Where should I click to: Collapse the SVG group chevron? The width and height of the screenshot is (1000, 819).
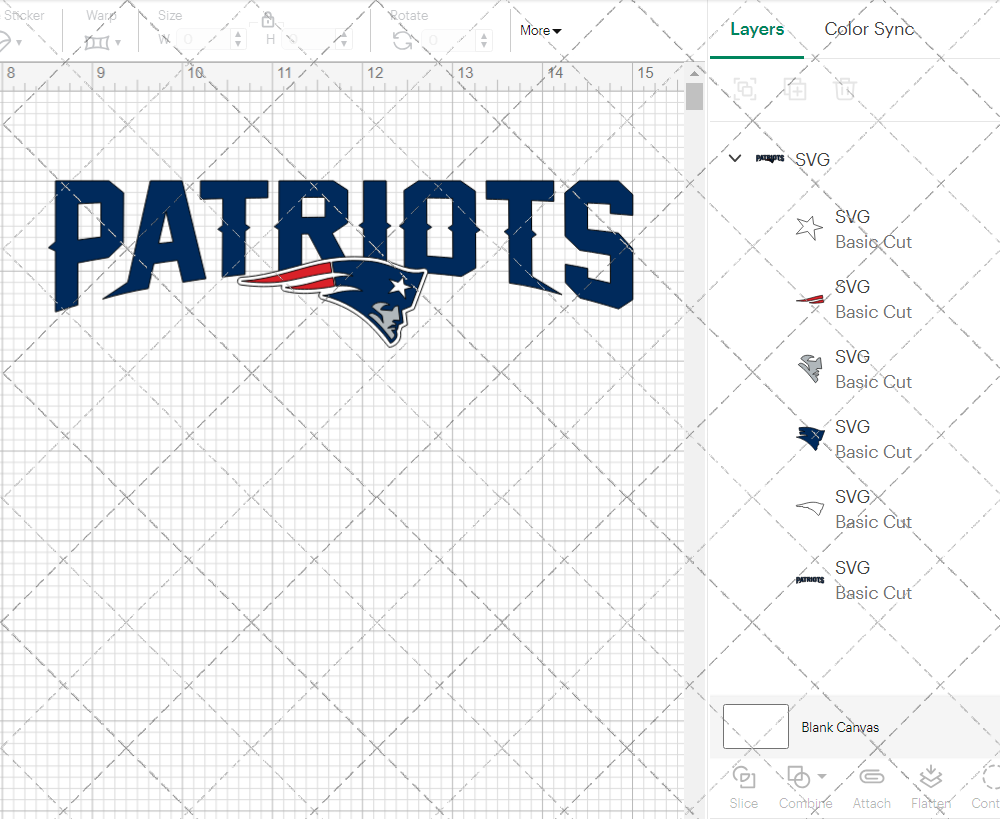735,159
